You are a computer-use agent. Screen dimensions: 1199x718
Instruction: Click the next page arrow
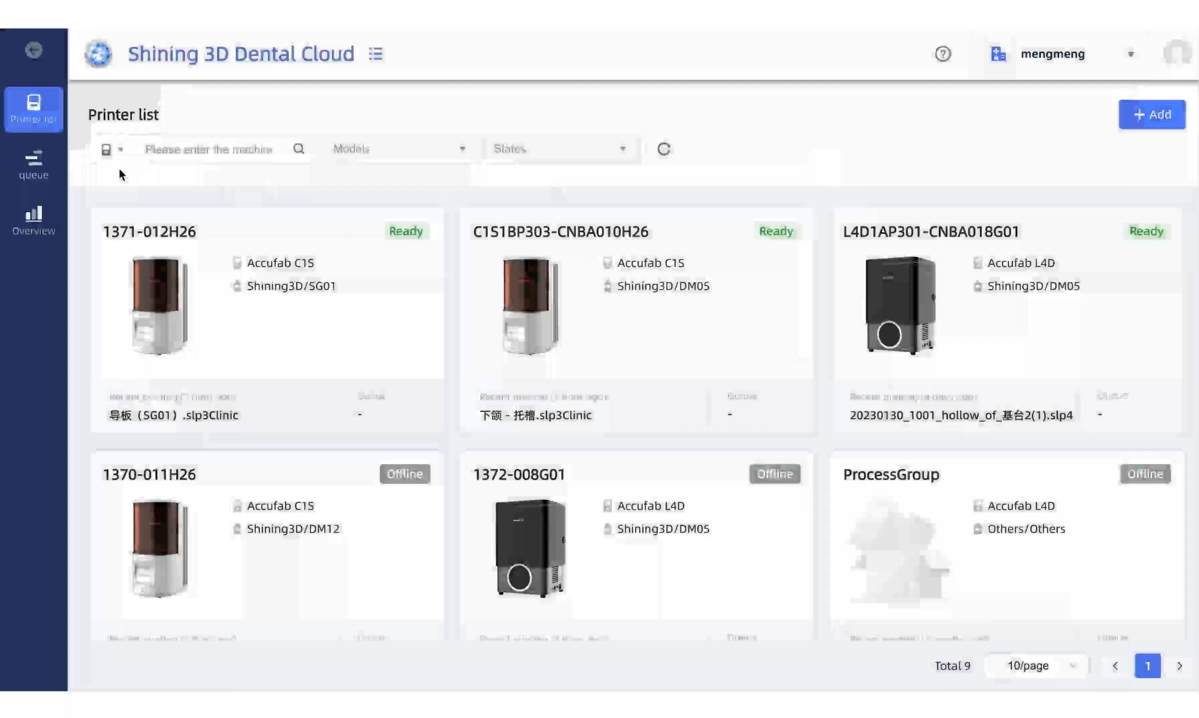[1179, 666]
